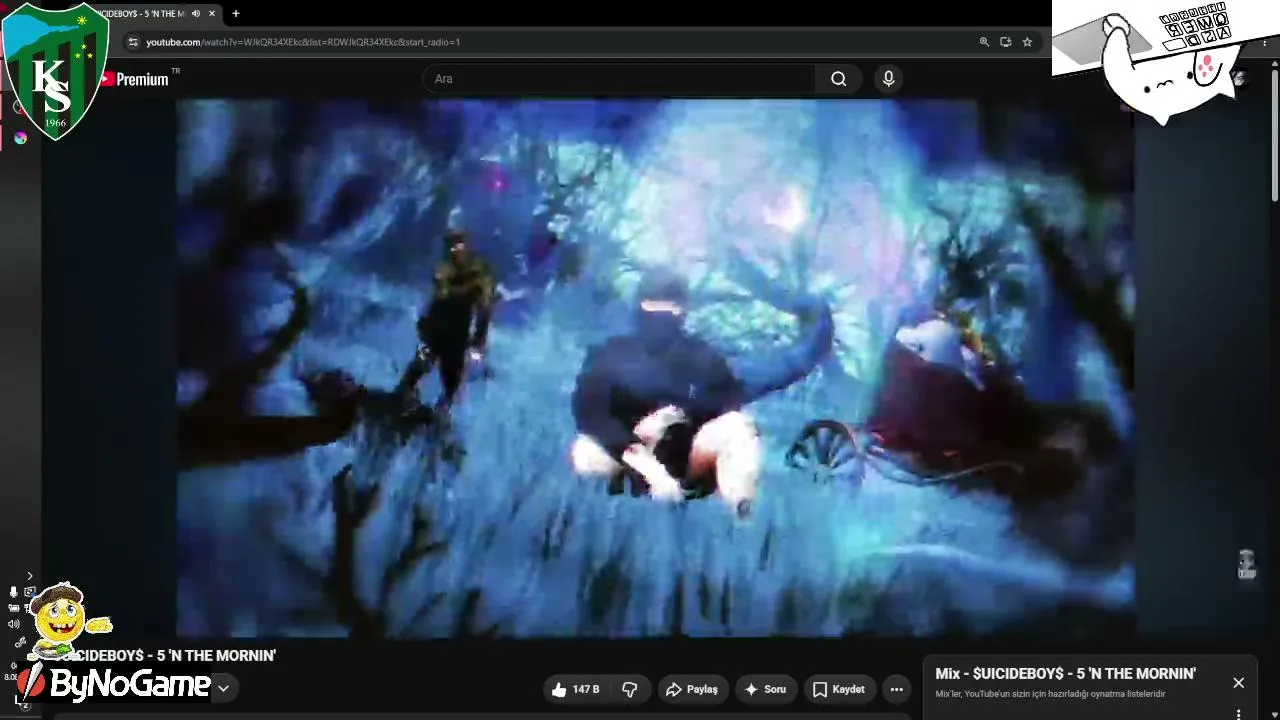This screenshot has width=1280, height=720.
Task: Start voice search with the microphone icon
Action: tap(888, 79)
